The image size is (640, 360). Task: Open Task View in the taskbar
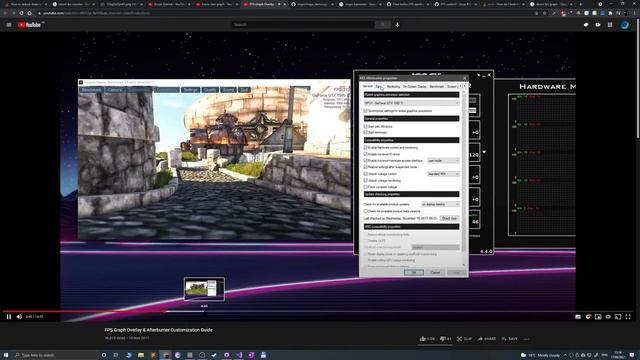click(116, 355)
